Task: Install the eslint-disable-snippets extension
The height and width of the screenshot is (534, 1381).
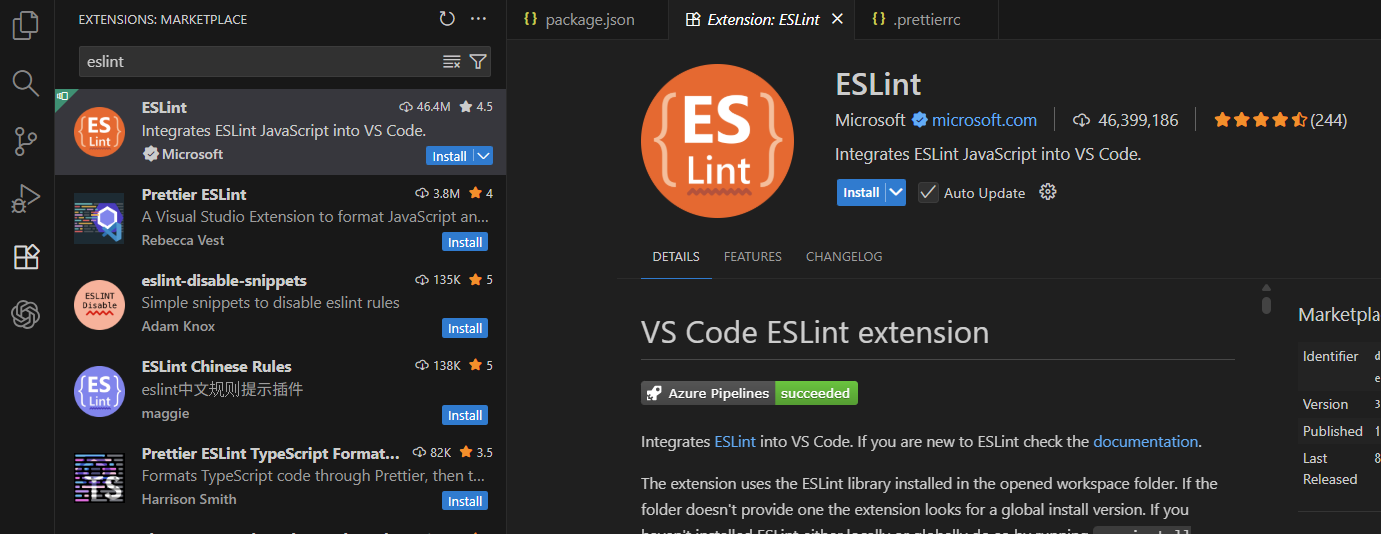Action: click(x=465, y=328)
